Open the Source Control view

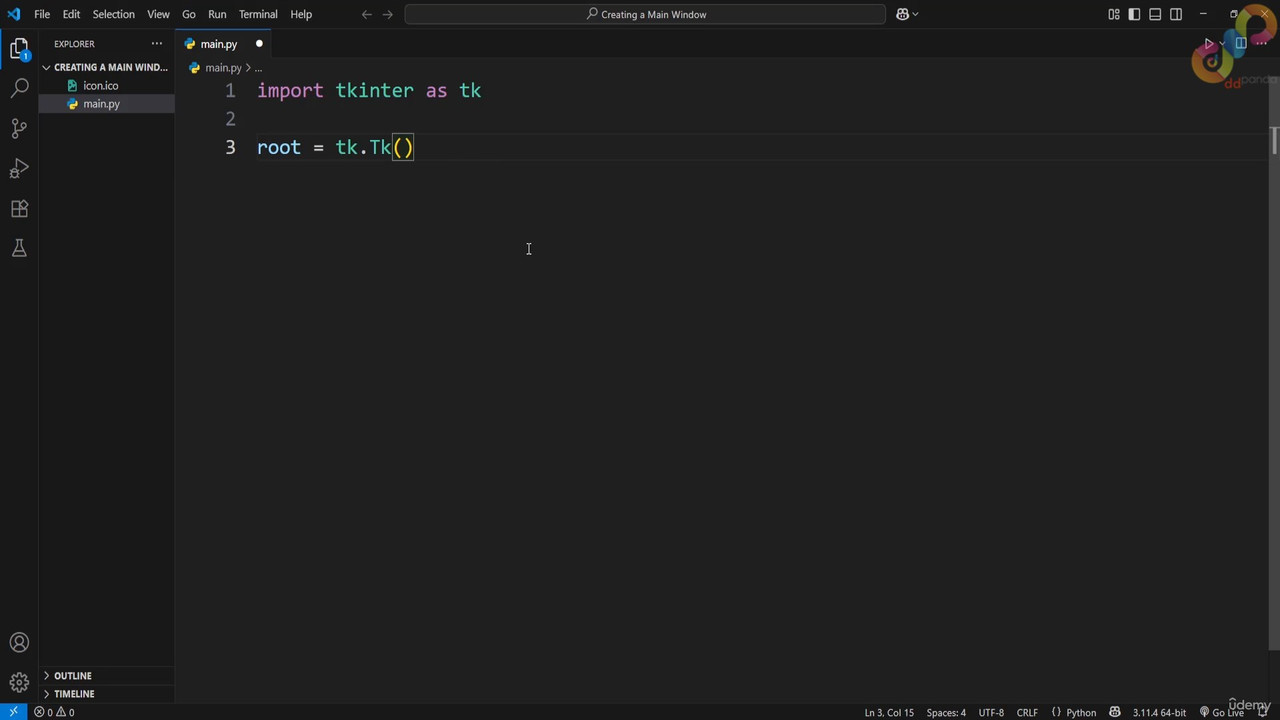click(19, 128)
